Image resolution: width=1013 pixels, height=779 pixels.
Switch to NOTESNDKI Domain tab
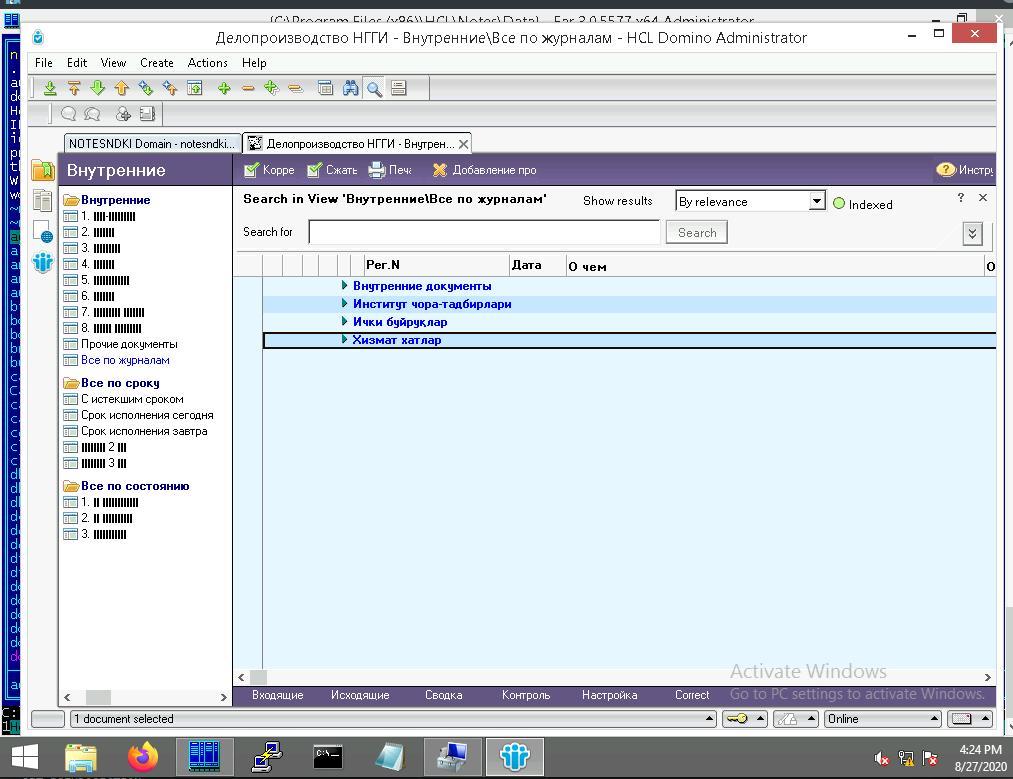[152, 143]
